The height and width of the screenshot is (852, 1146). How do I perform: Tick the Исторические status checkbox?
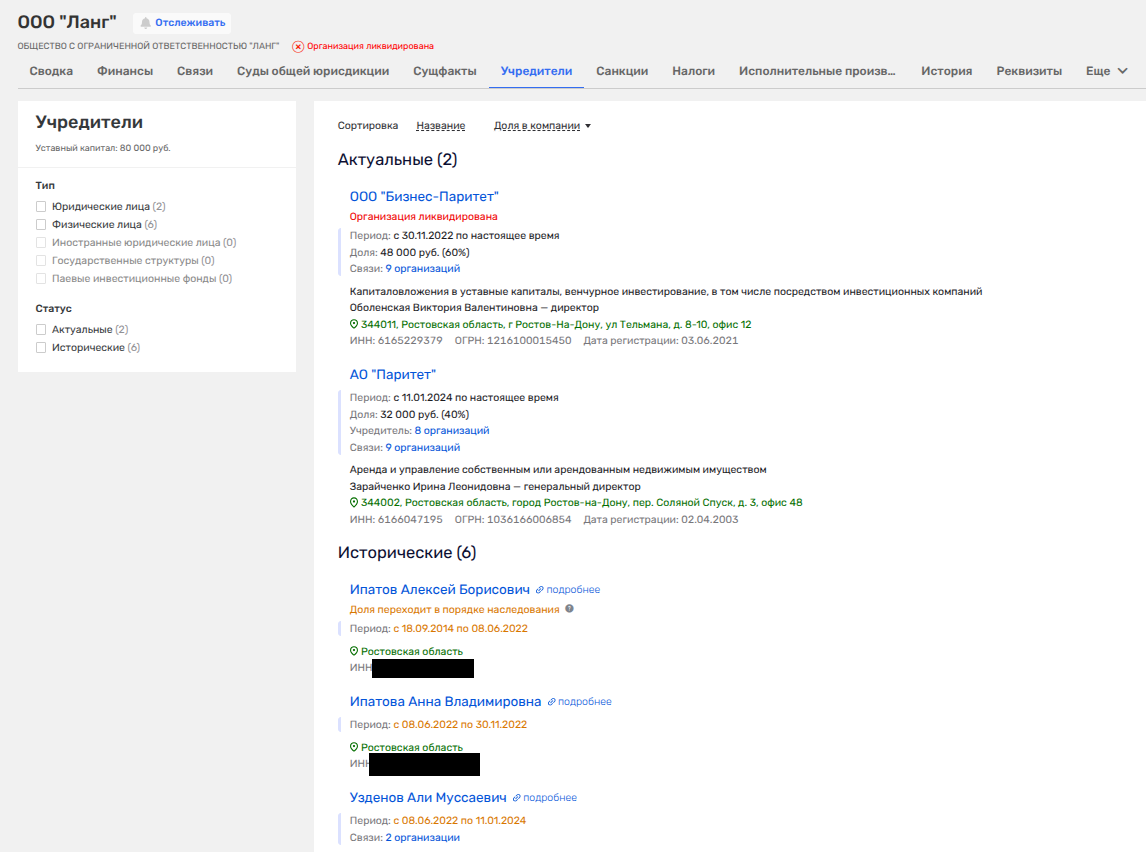(x=41, y=348)
